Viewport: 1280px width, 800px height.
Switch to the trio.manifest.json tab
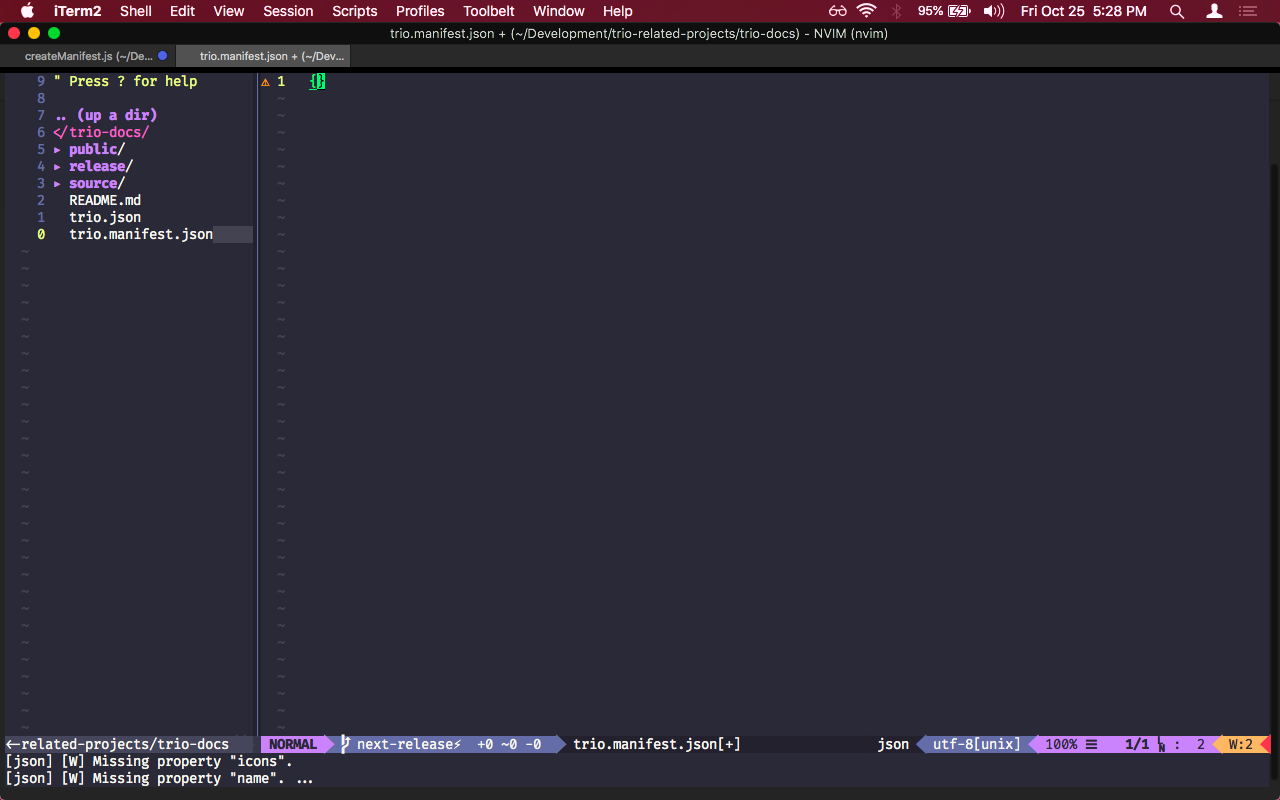[x=264, y=56]
